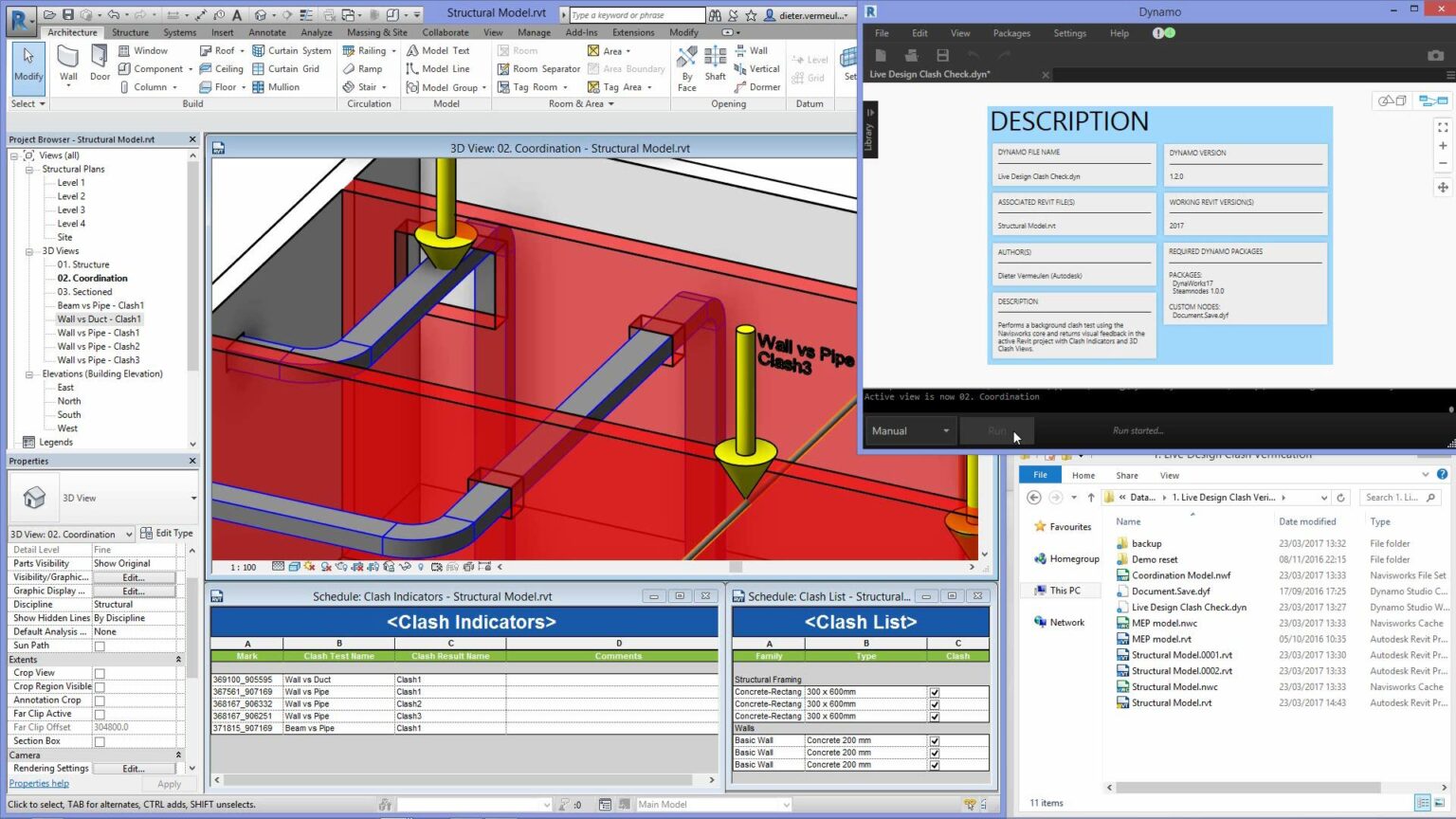Expand Elevations (Building Elevation) in Project Browser
This screenshot has width=1456, height=819.
click(x=31, y=373)
